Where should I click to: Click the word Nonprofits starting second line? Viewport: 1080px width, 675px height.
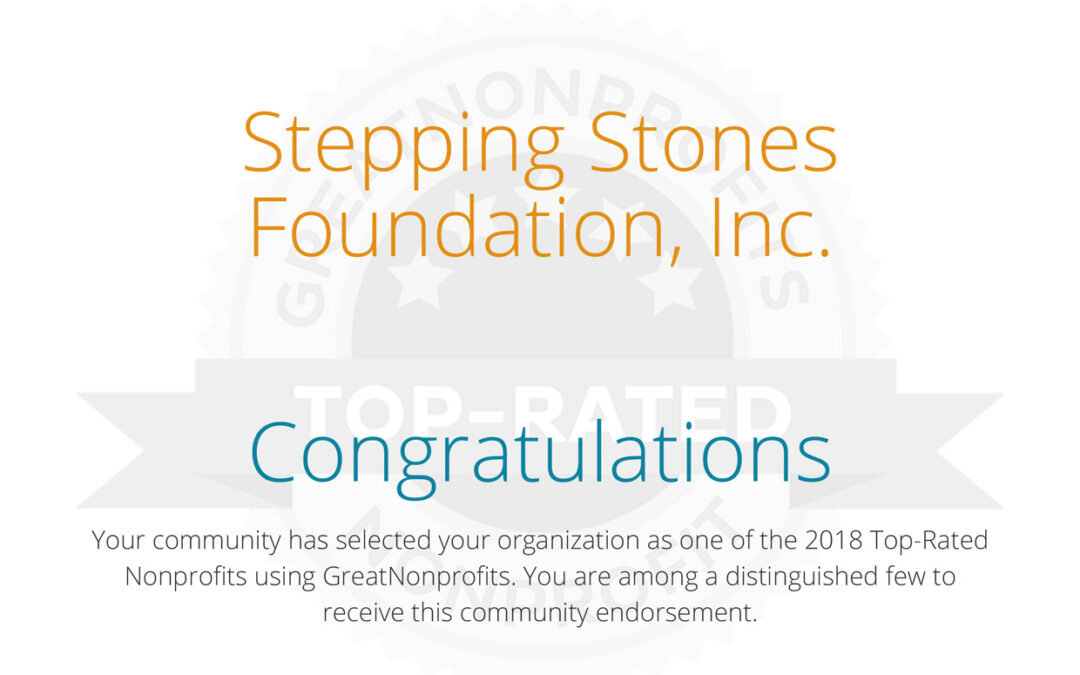pyautogui.click(x=186, y=577)
